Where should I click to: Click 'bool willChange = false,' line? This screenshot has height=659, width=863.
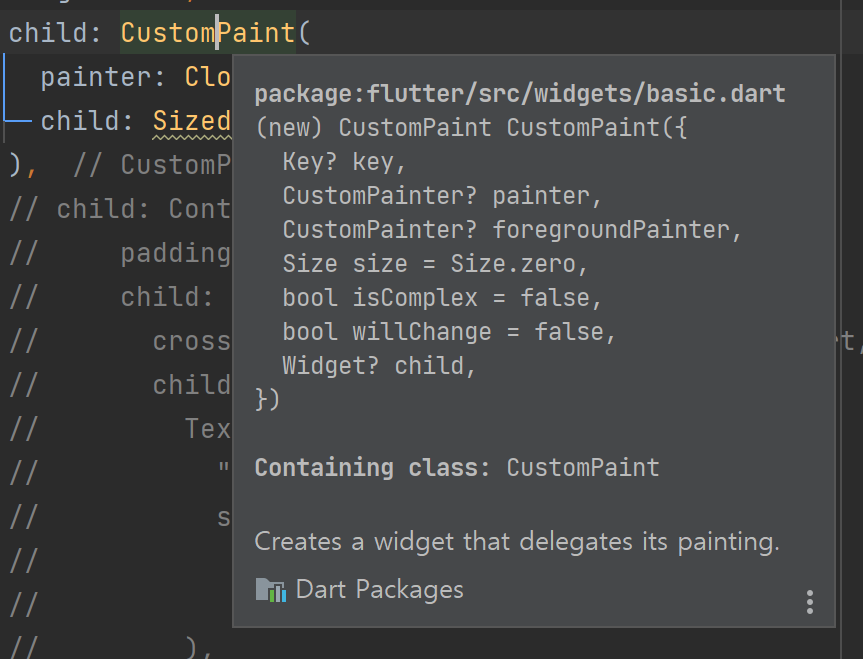(449, 333)
